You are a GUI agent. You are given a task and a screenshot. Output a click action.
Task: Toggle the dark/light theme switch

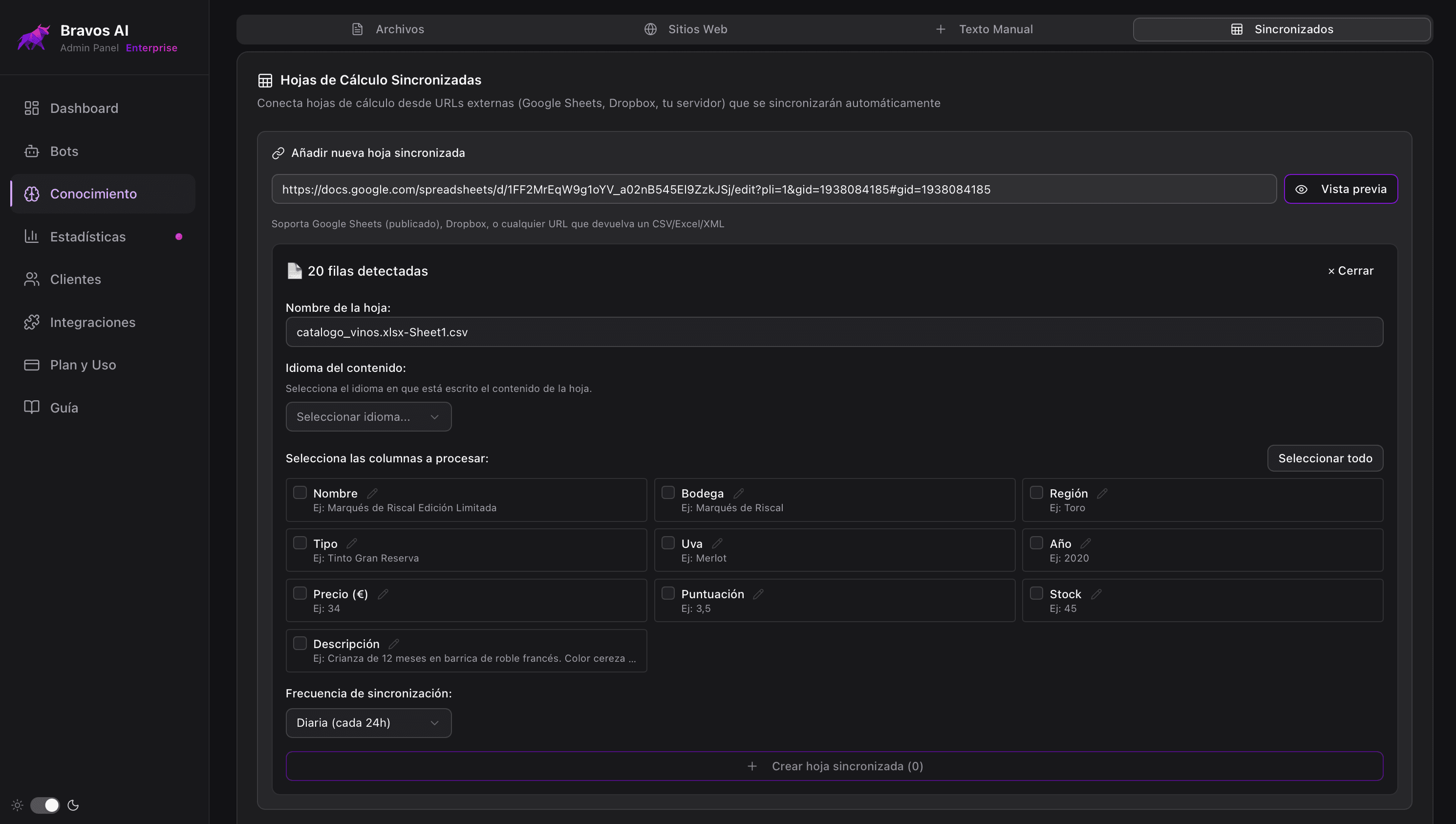44,805
